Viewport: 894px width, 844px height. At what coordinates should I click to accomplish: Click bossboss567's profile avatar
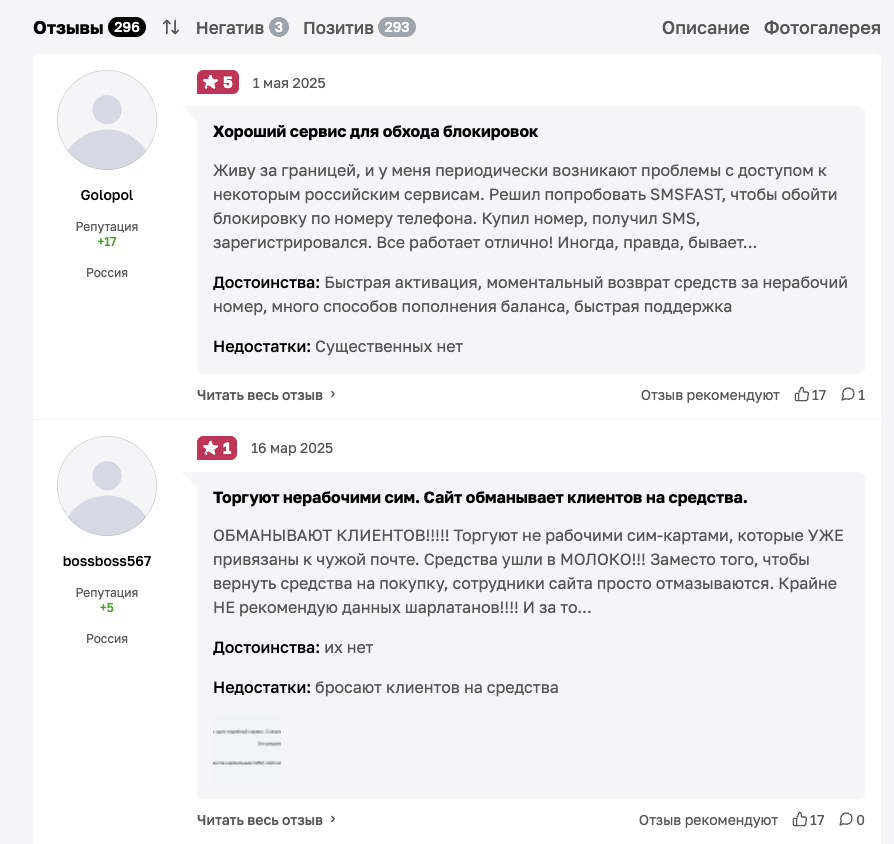coord(107,486)
